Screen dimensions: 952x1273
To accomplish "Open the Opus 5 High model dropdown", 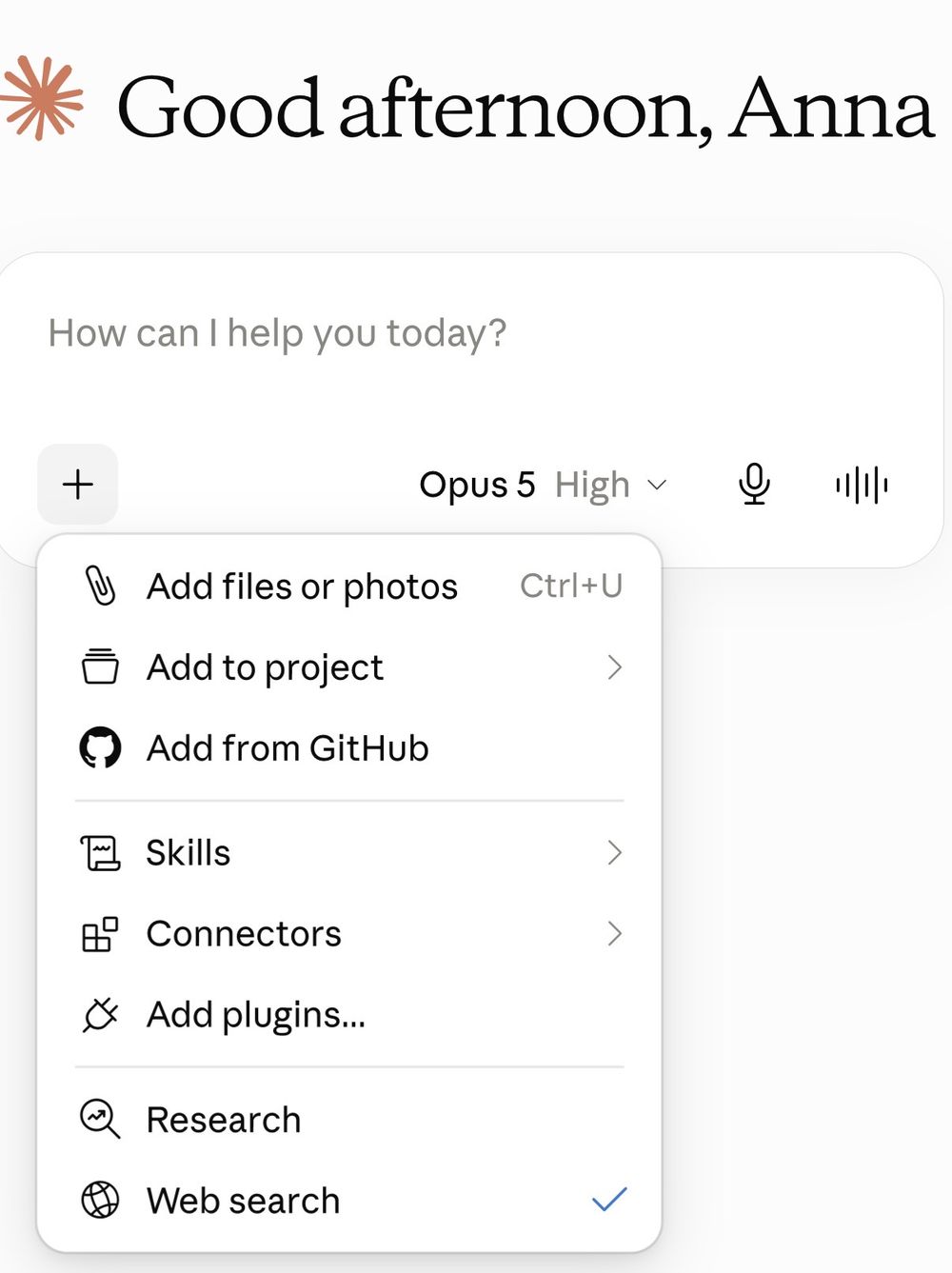I will point(543,485).
